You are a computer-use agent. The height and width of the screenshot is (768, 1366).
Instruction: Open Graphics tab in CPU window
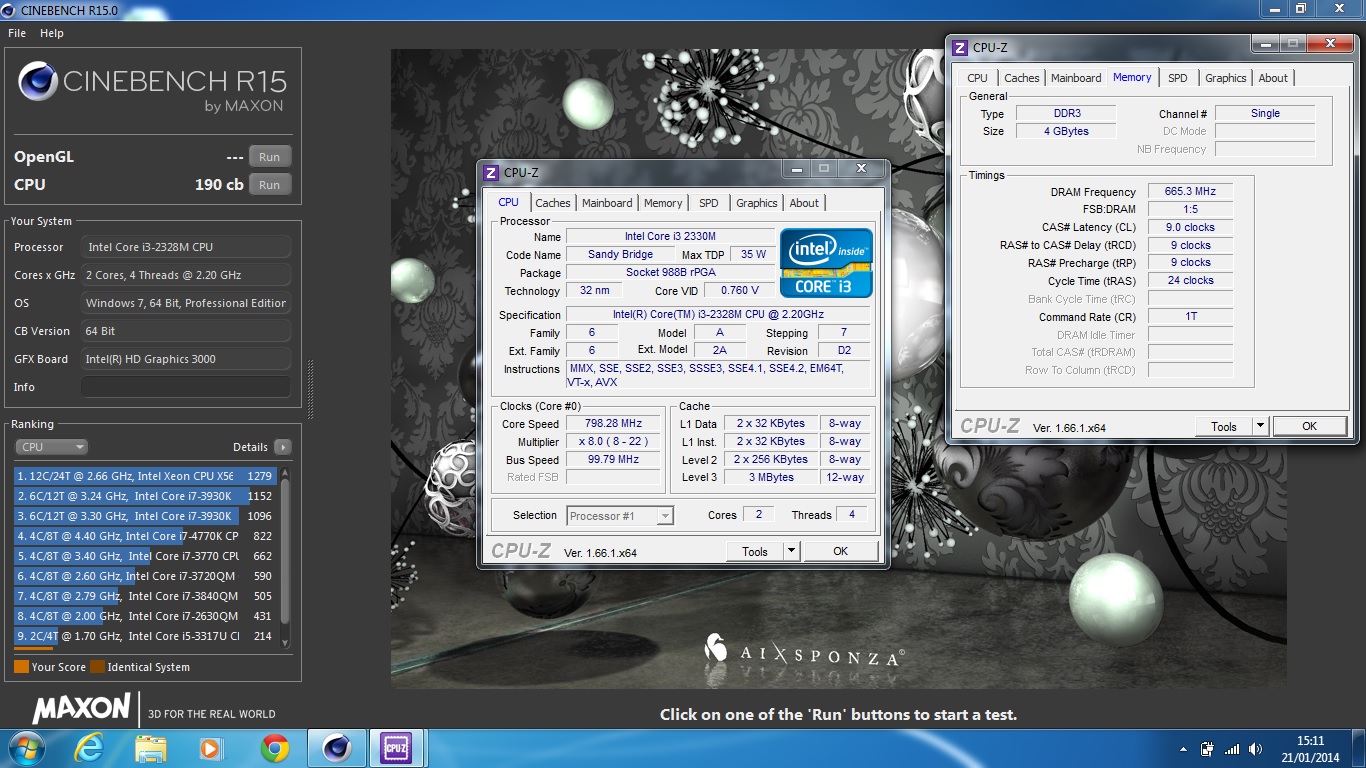pos(757,203)
